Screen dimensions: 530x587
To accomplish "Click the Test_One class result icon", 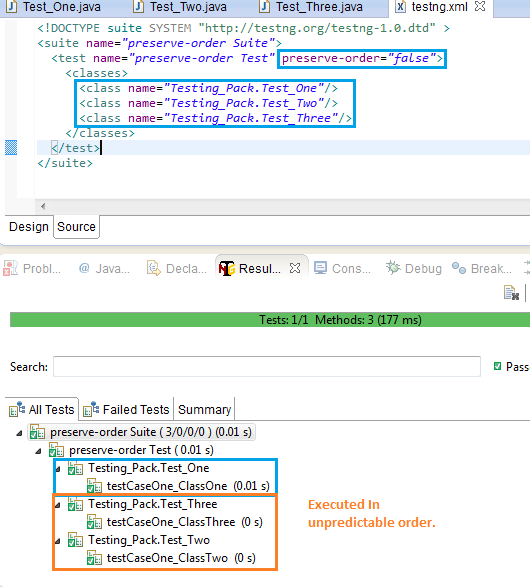I will [x=75, y=468].
